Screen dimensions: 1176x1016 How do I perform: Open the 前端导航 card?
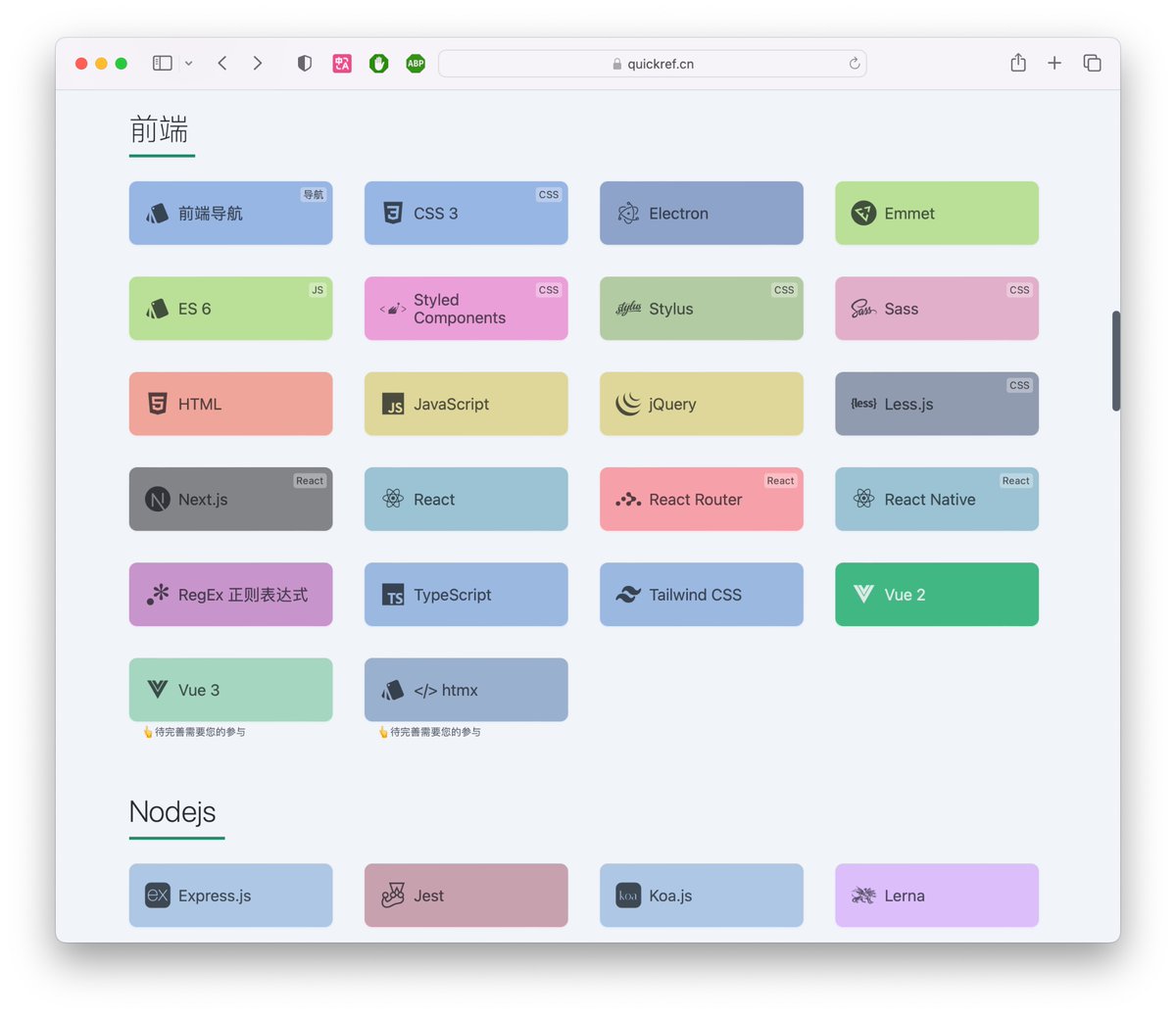pos(230,213)
